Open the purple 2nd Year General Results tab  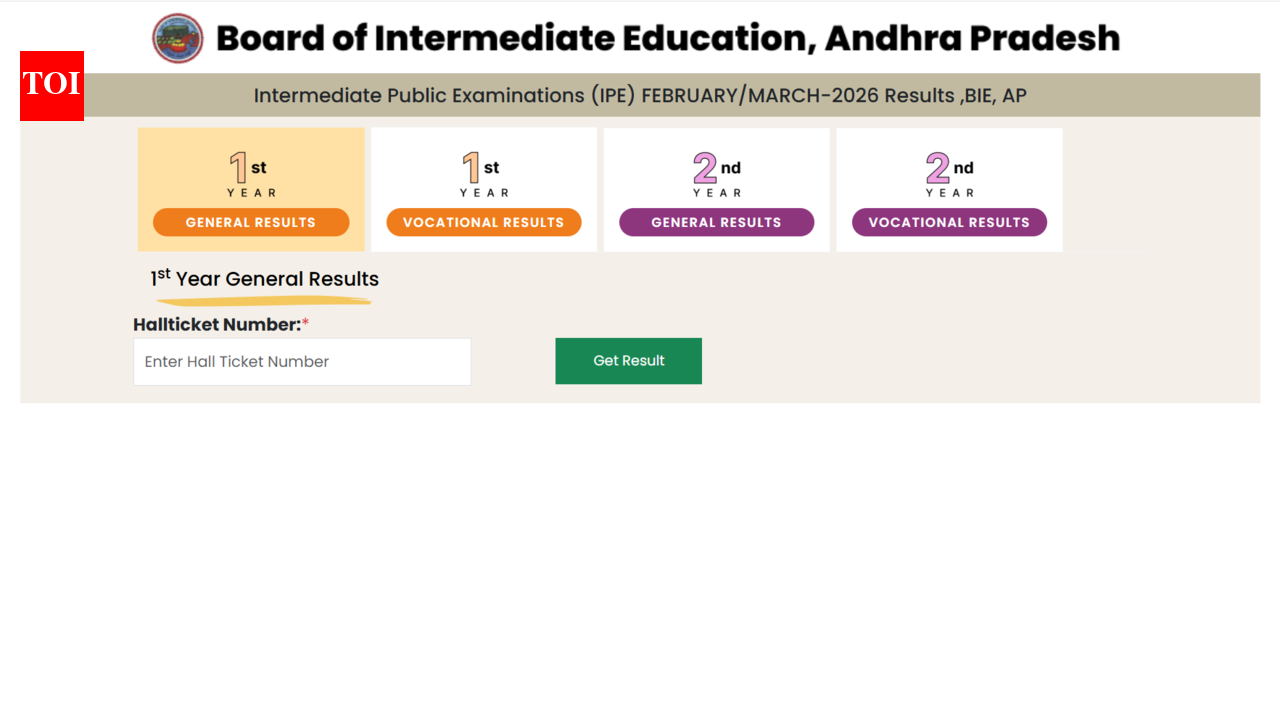click(716, 222)
